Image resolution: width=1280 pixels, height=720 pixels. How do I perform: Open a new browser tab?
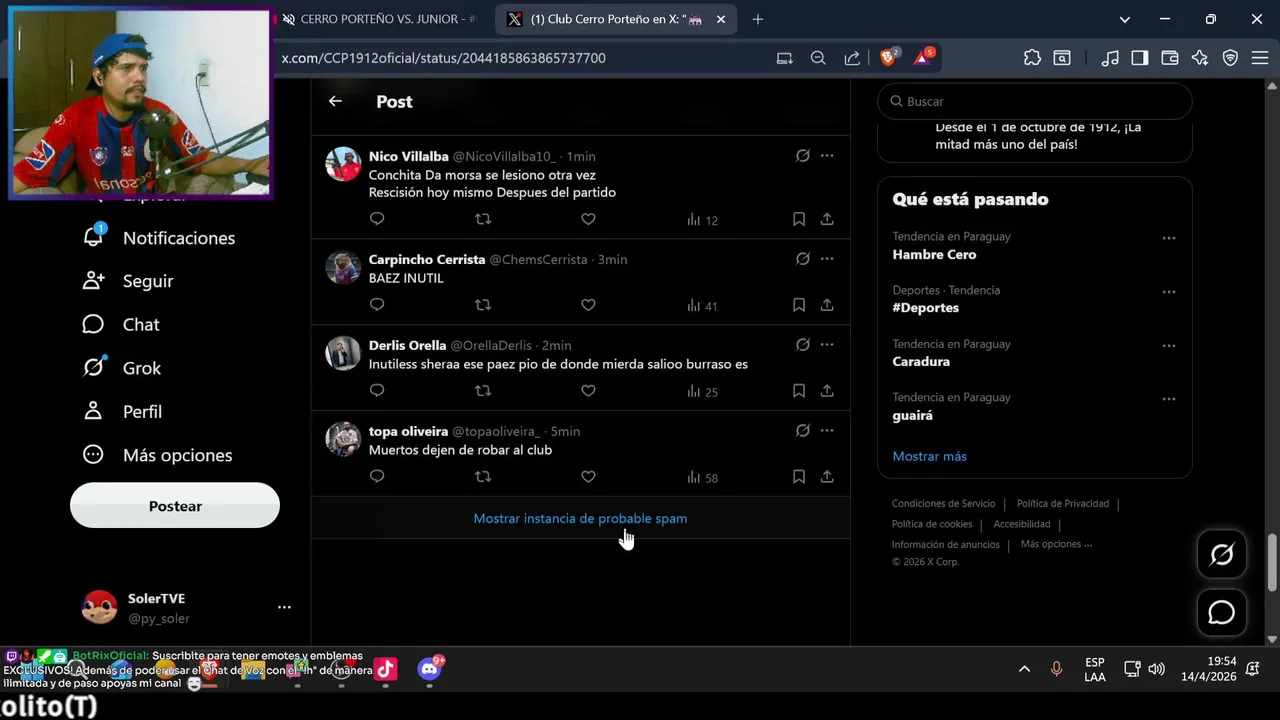tap(758, 19)
